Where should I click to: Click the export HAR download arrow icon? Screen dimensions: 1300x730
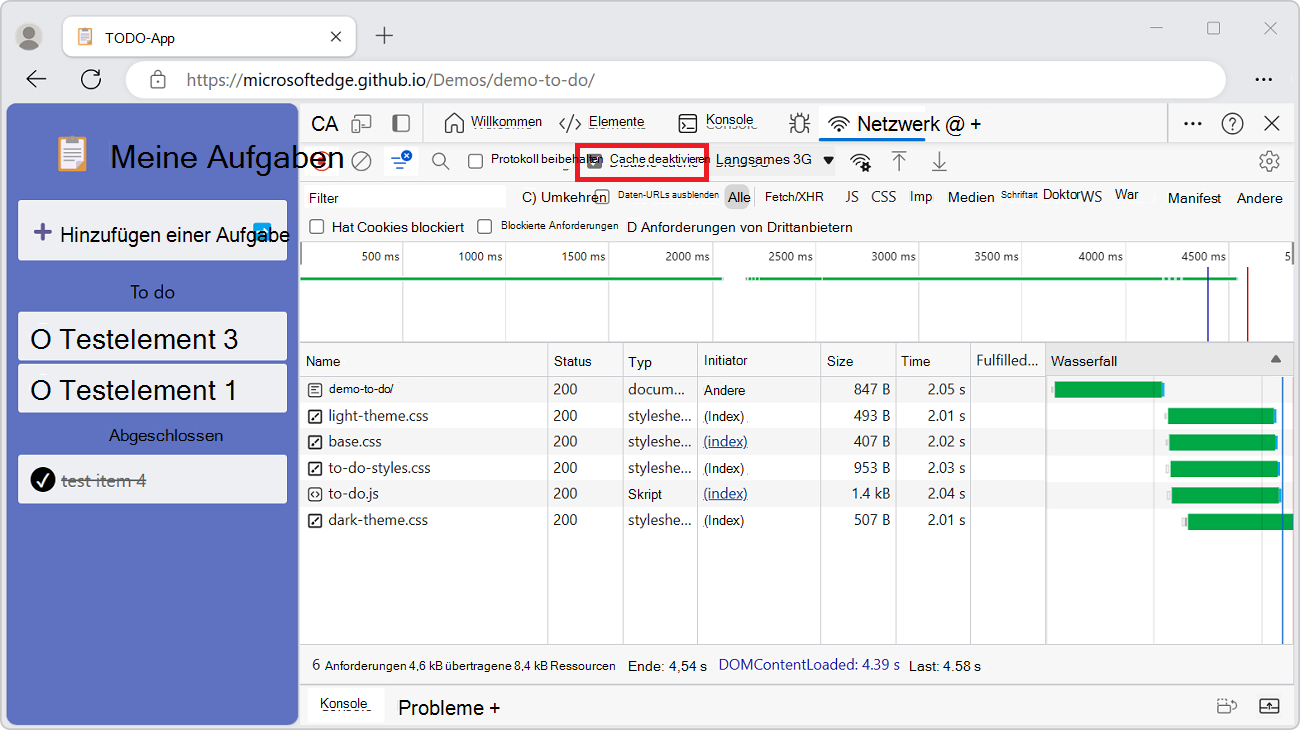pos(939,161)
